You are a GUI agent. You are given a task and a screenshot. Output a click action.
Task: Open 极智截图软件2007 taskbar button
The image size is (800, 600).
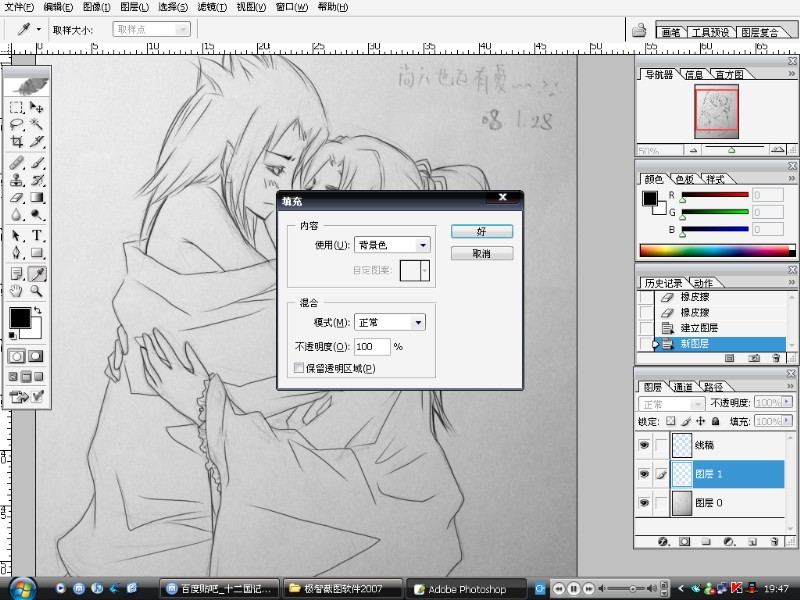[x=342, y=589]
